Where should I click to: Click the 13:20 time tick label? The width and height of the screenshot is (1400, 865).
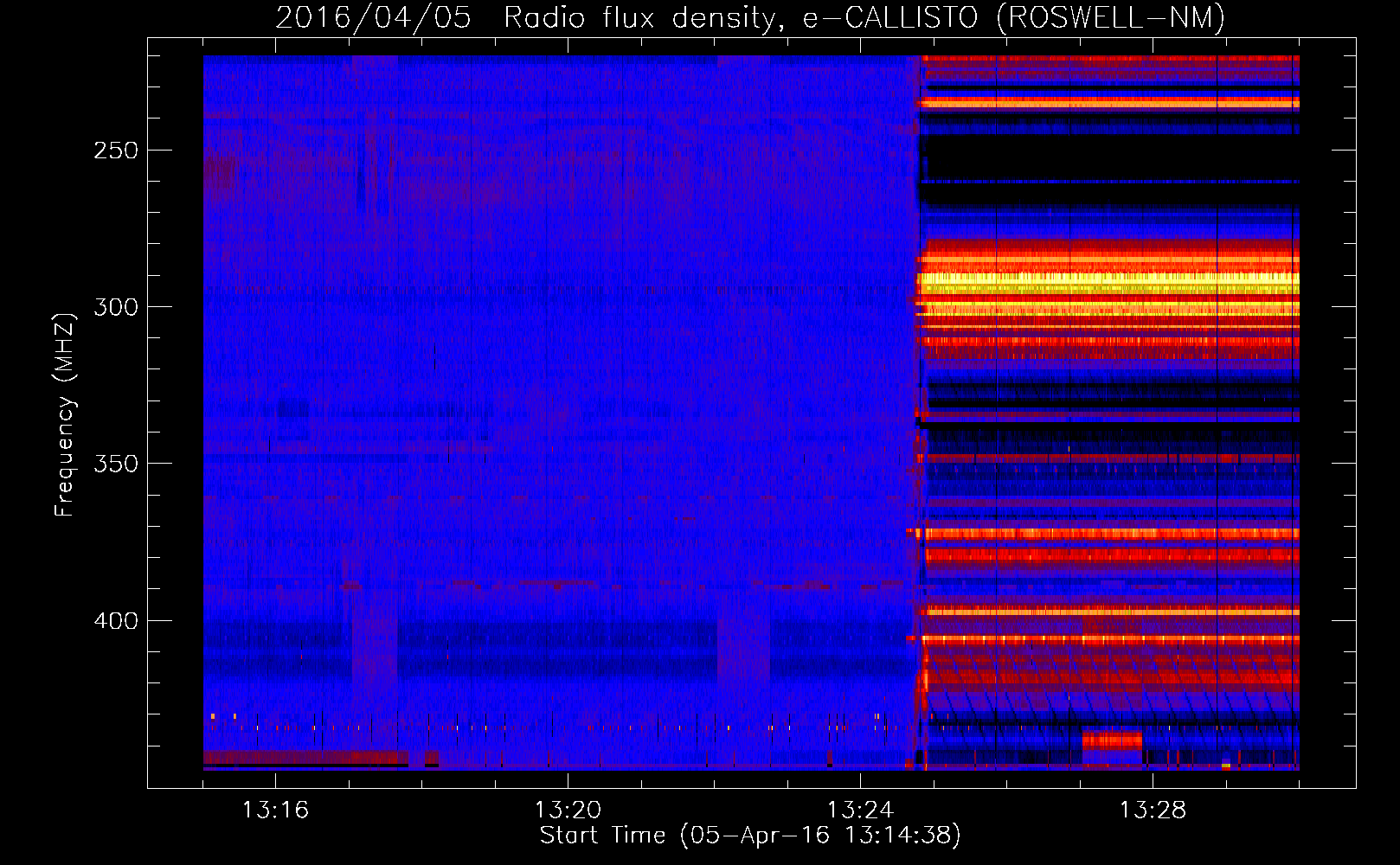click(x=568, y=811)
